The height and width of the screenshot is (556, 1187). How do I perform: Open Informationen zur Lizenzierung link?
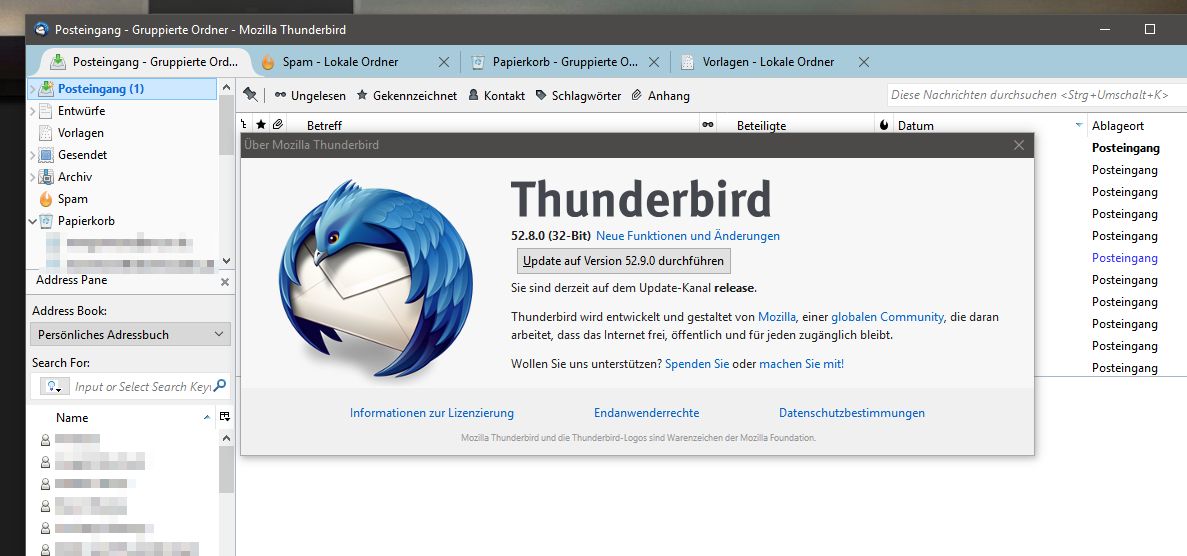(431, 413)
